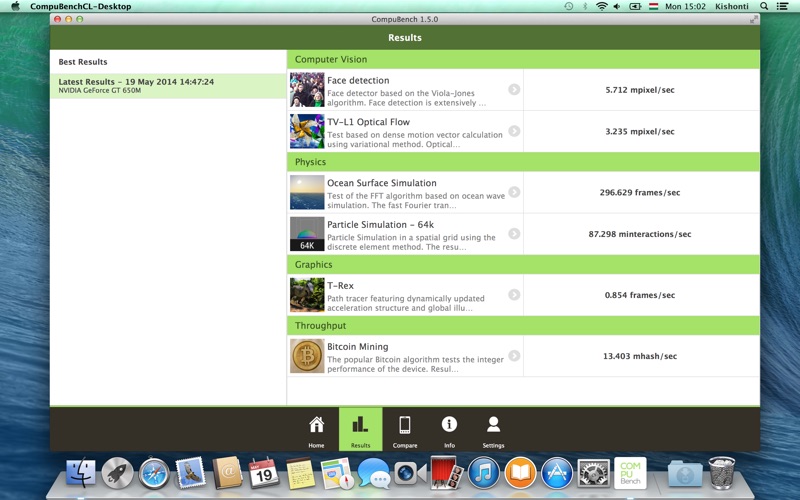Open the Home tab
Screen dimensions: 800x500
316,430
